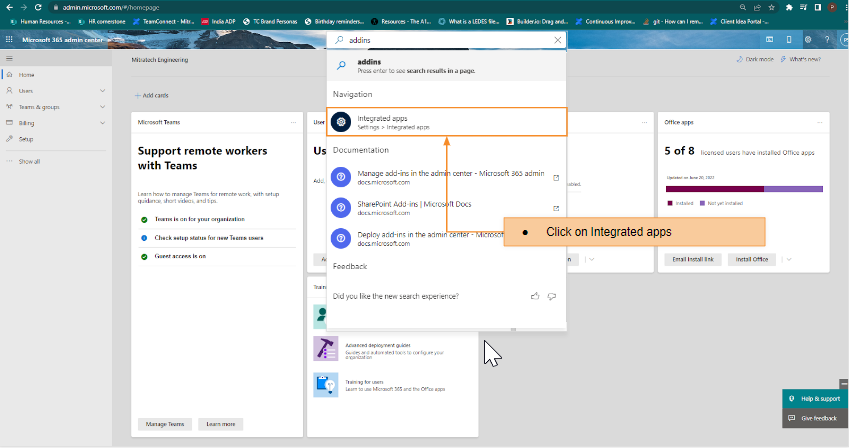Open Manage add-ins doc in new tab icon

pos(556,178)
